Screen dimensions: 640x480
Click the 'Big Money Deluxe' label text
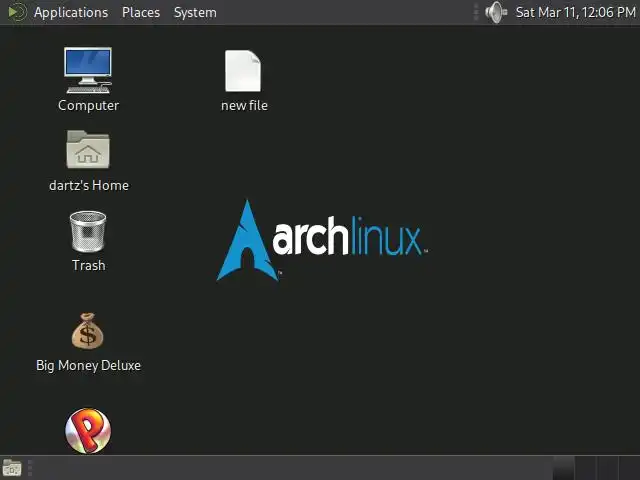[x=88, y=365]
